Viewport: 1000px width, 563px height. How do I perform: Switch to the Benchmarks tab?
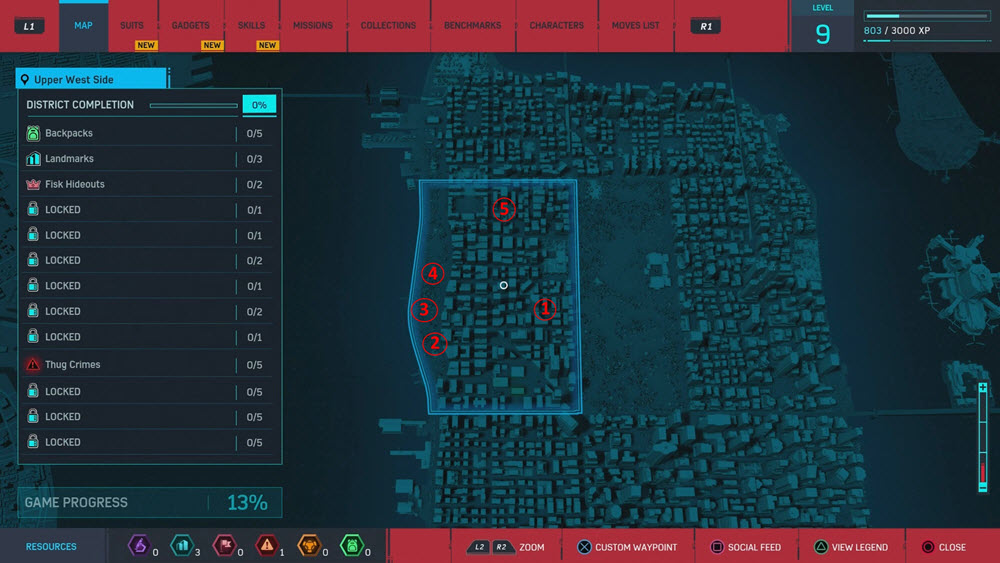click(473, 26)
